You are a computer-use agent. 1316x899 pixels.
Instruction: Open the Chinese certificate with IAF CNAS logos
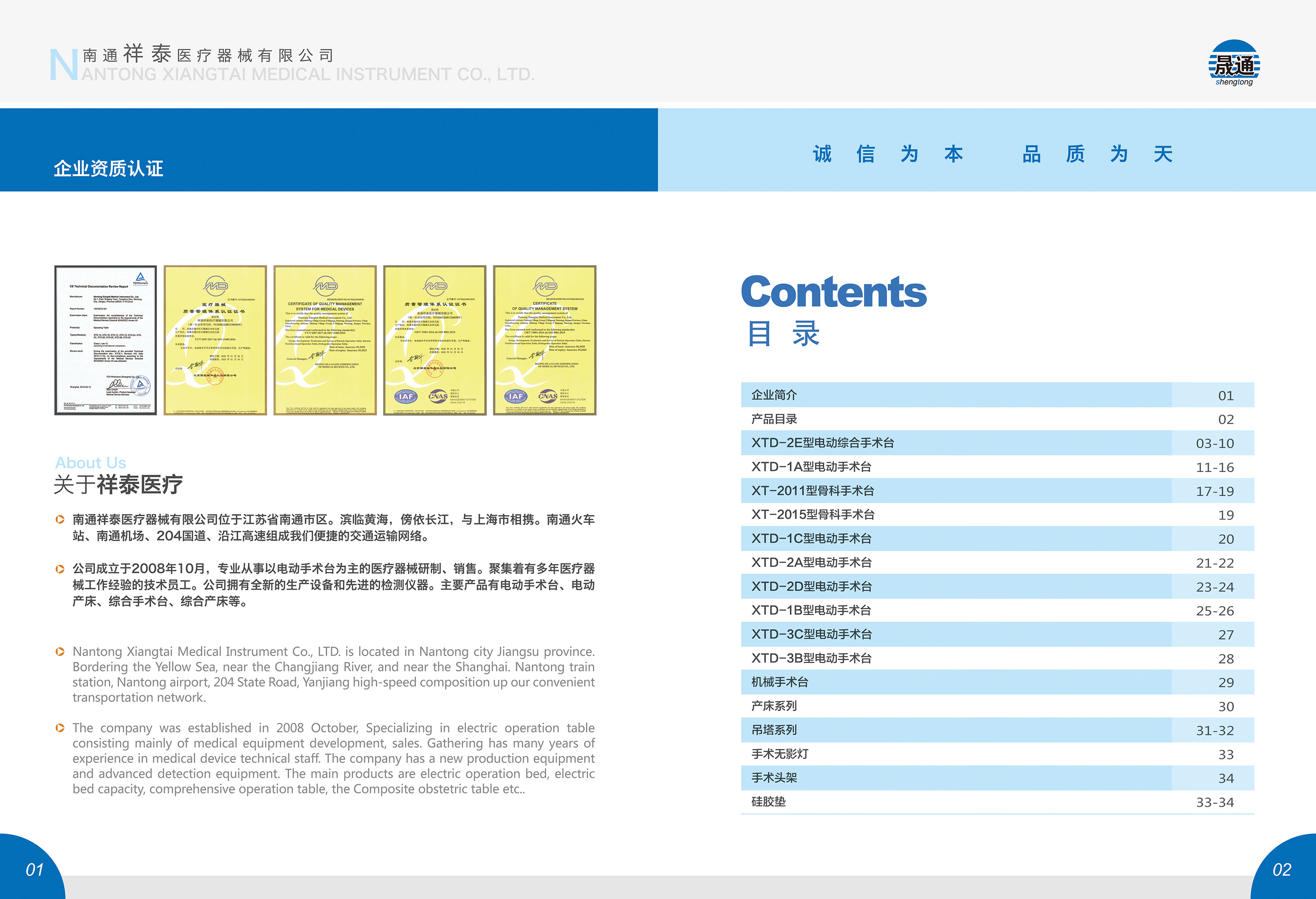click(435, 340)
